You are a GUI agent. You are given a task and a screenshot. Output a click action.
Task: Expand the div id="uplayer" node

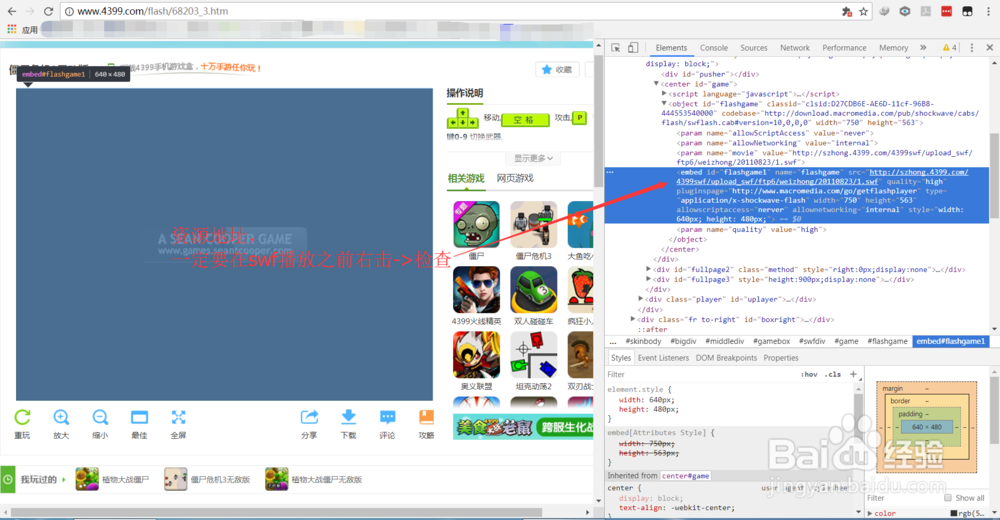[641, 299]
